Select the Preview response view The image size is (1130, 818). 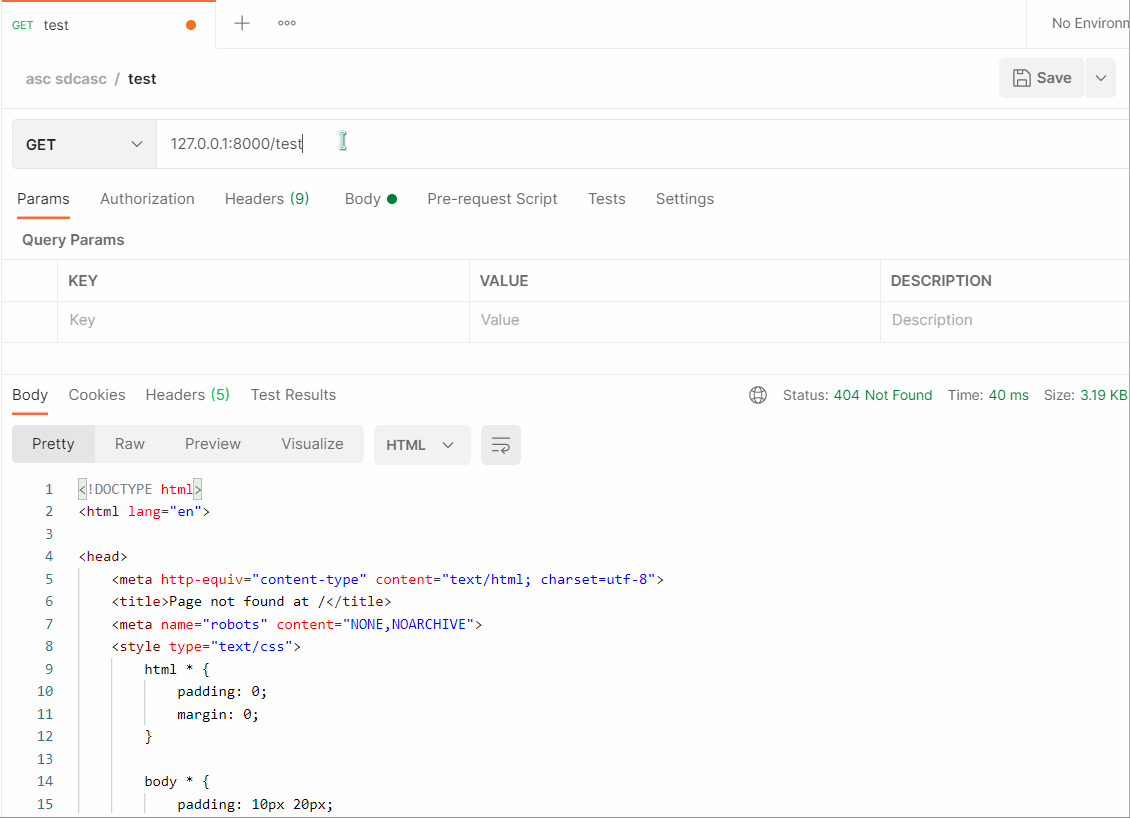point(213,444)
